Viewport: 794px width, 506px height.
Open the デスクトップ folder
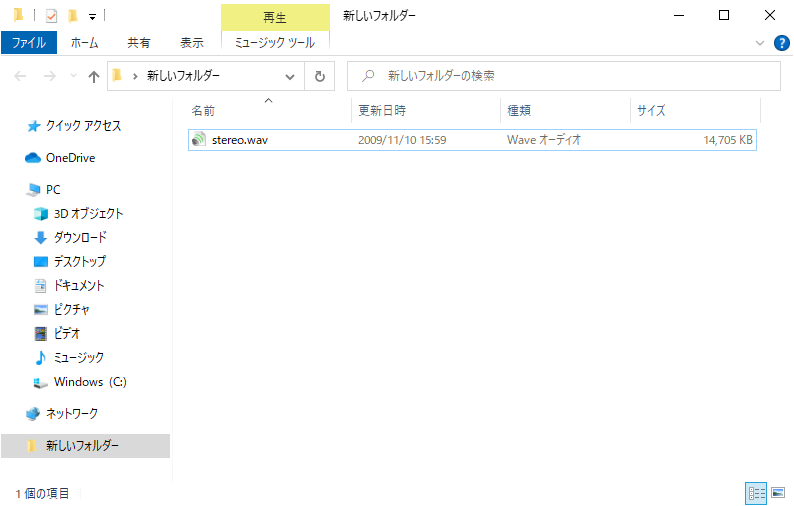pyautogui.click(x=80, y=261)
